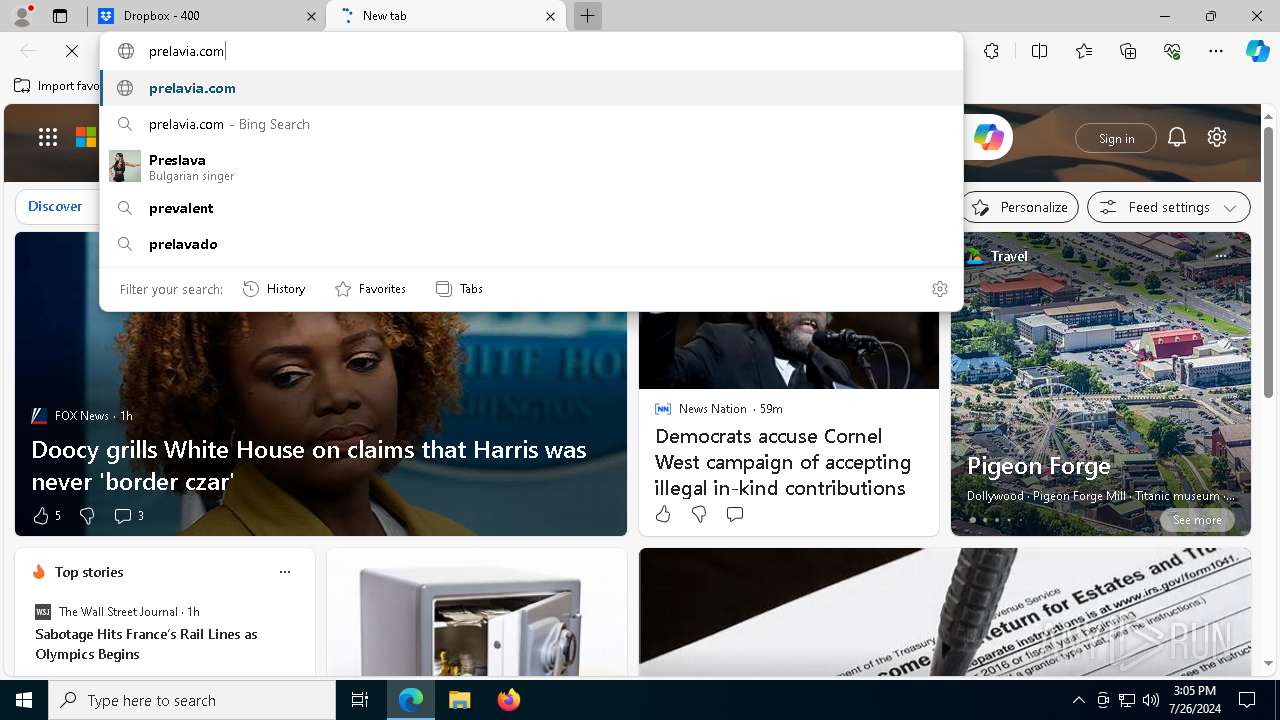Like the Doocy grills White House story
The height and width of the screenshot is (720, 1280).
[x=41, y=516]
